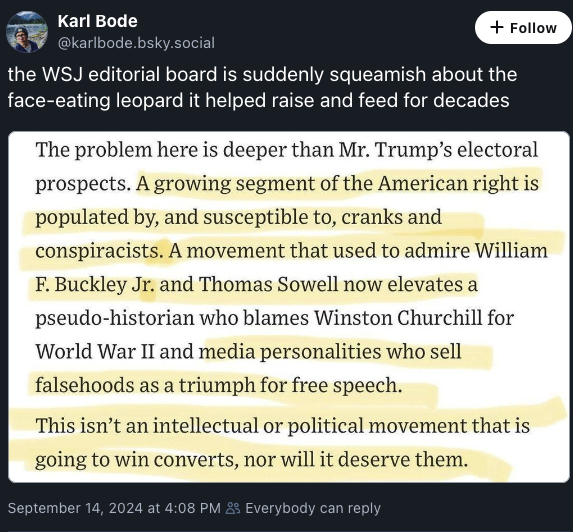
Task: Open the Karl Bode display name link
Action: tap(98, 21)
